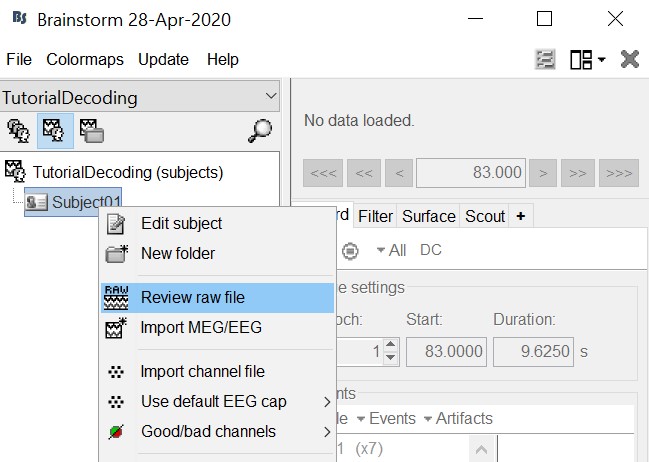Jump to the next time sample with > button

pos(543,172)
